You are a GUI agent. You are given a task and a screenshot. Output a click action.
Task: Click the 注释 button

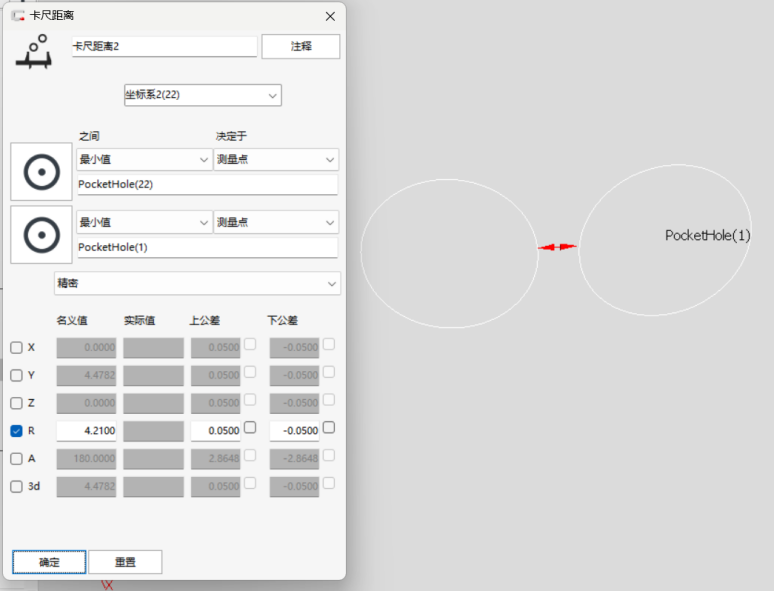coord(300,47)
